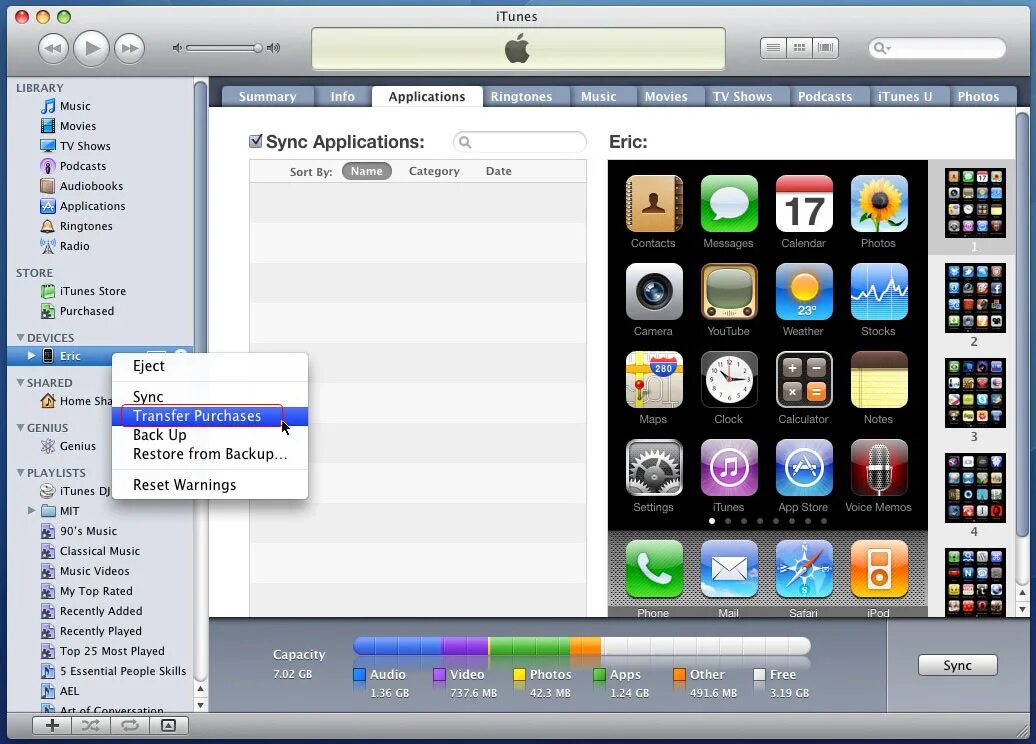The width and height of the screenshot is (1036, 744).
Task: Select the Settings gear app icon
Action: click(653, 467)
